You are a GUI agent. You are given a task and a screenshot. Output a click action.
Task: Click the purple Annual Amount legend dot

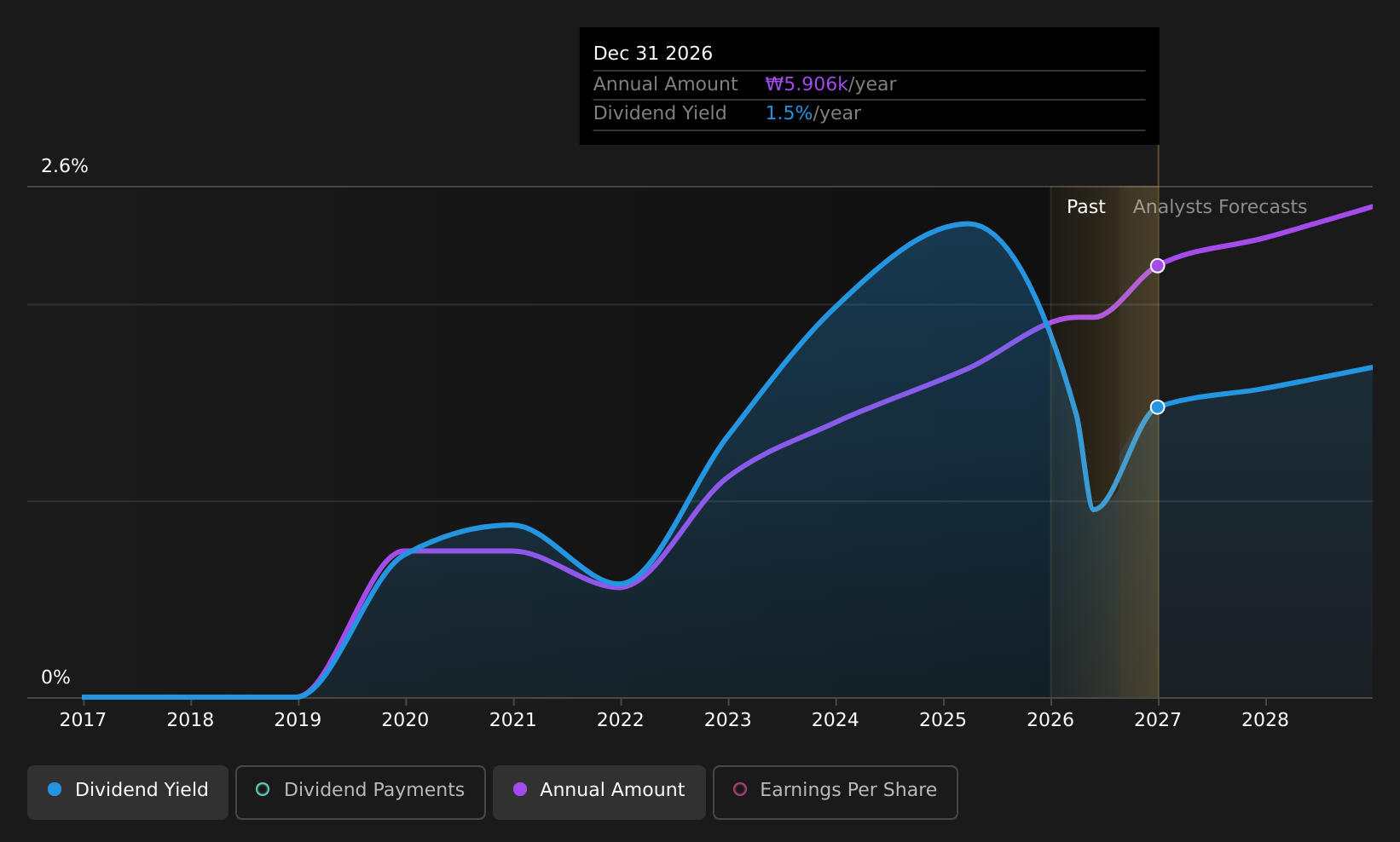pyautogui.click(x=520, y=790)
